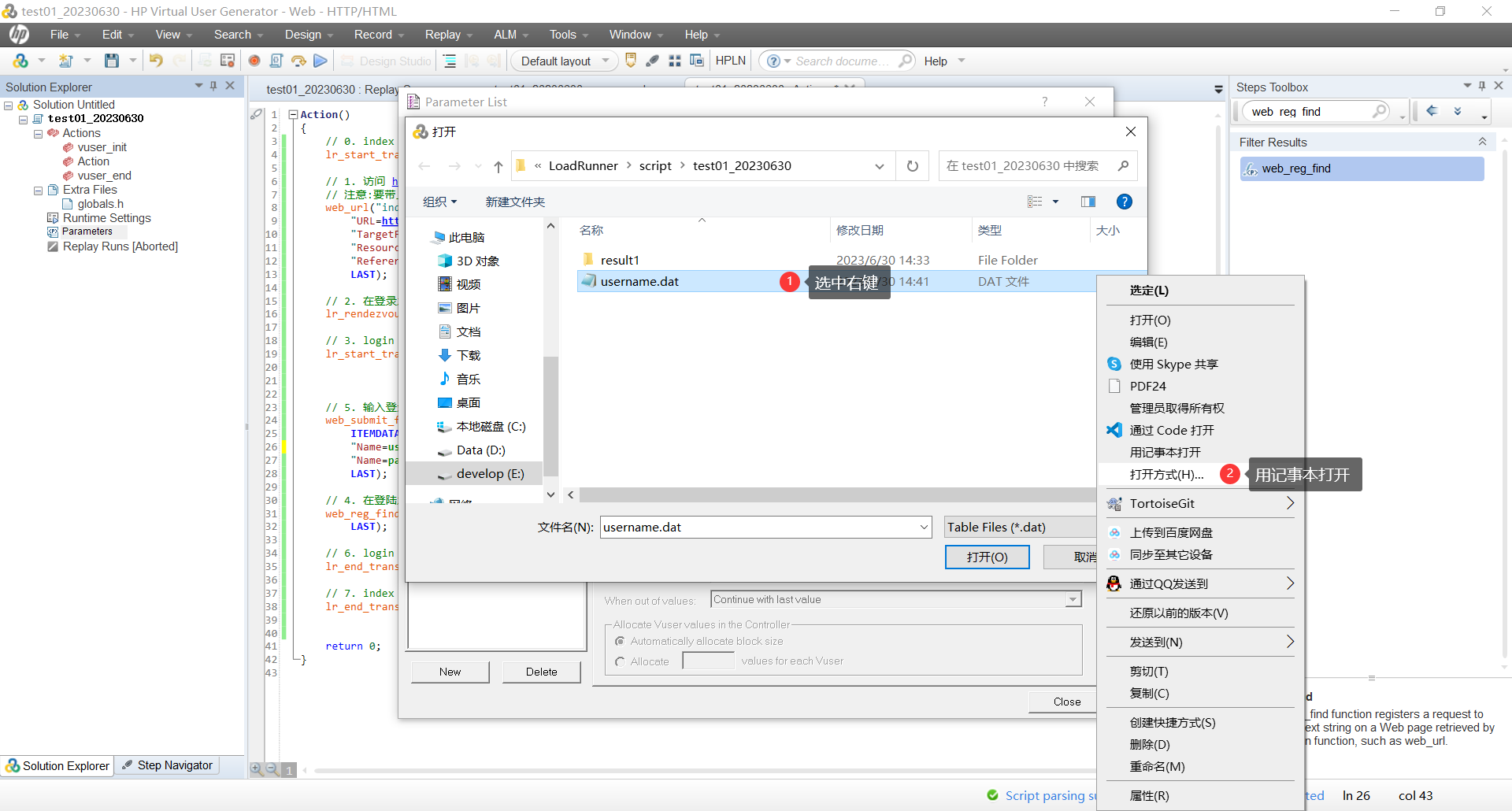This screenshot has width=1512, height=811.
Task: Click the snapshot pane toolbar icon
Action: click(x=228, y=61)
